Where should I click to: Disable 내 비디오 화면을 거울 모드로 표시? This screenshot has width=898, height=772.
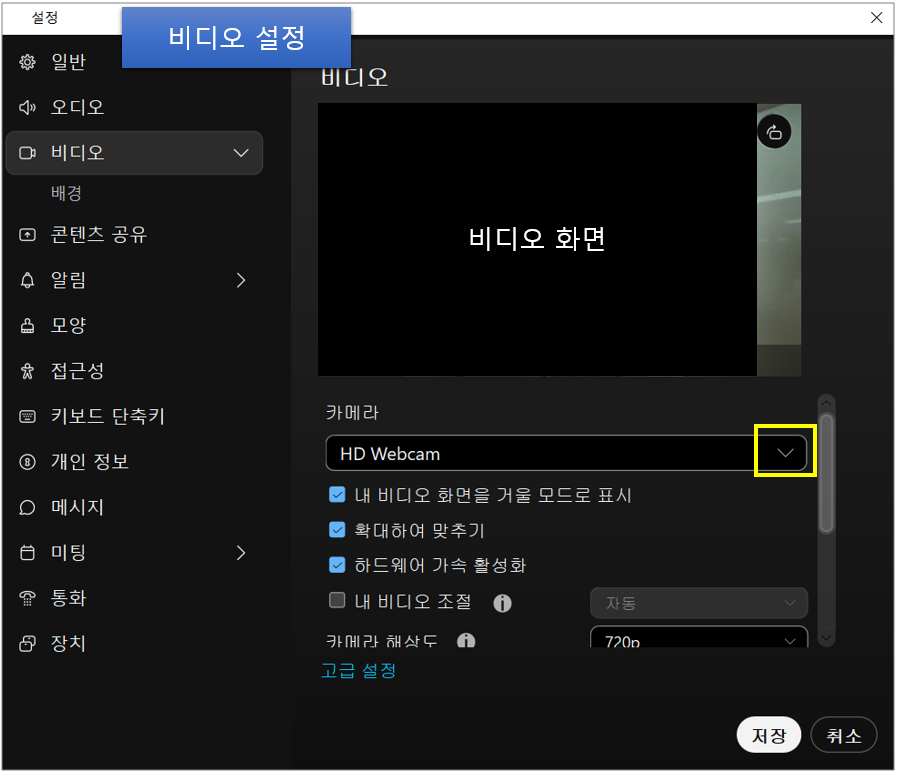337,494
